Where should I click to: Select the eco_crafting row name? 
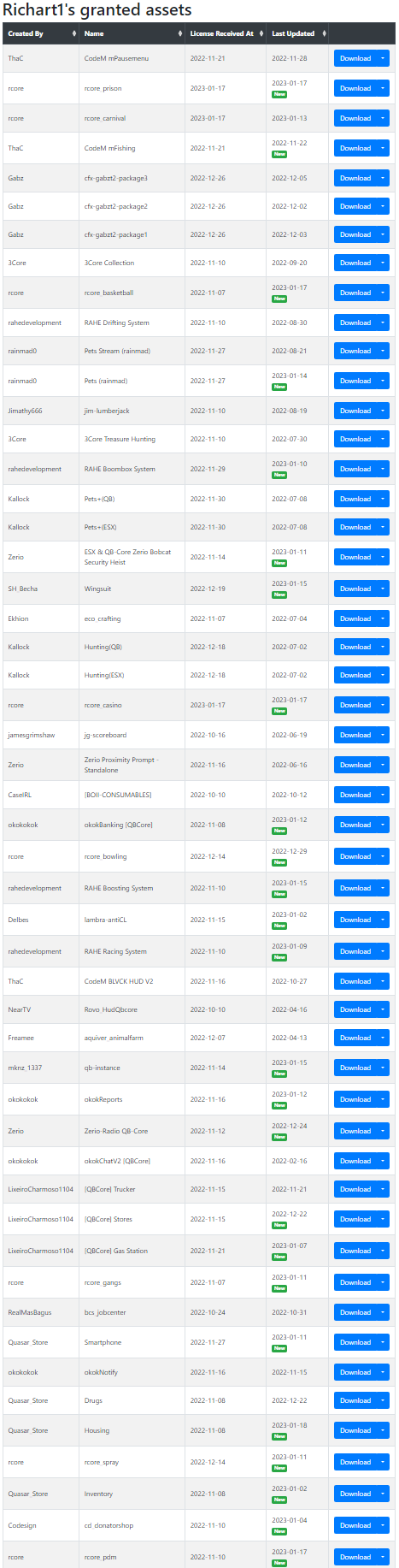(x=103, y=618)
